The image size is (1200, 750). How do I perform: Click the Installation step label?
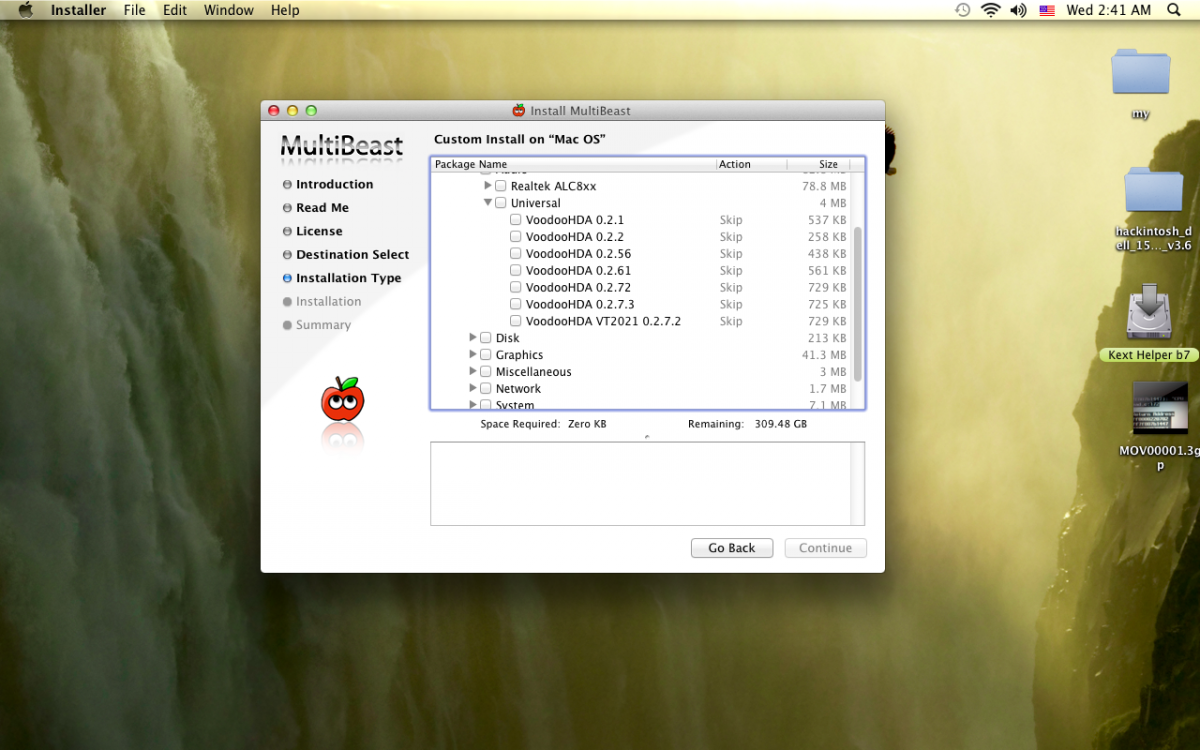328,301
